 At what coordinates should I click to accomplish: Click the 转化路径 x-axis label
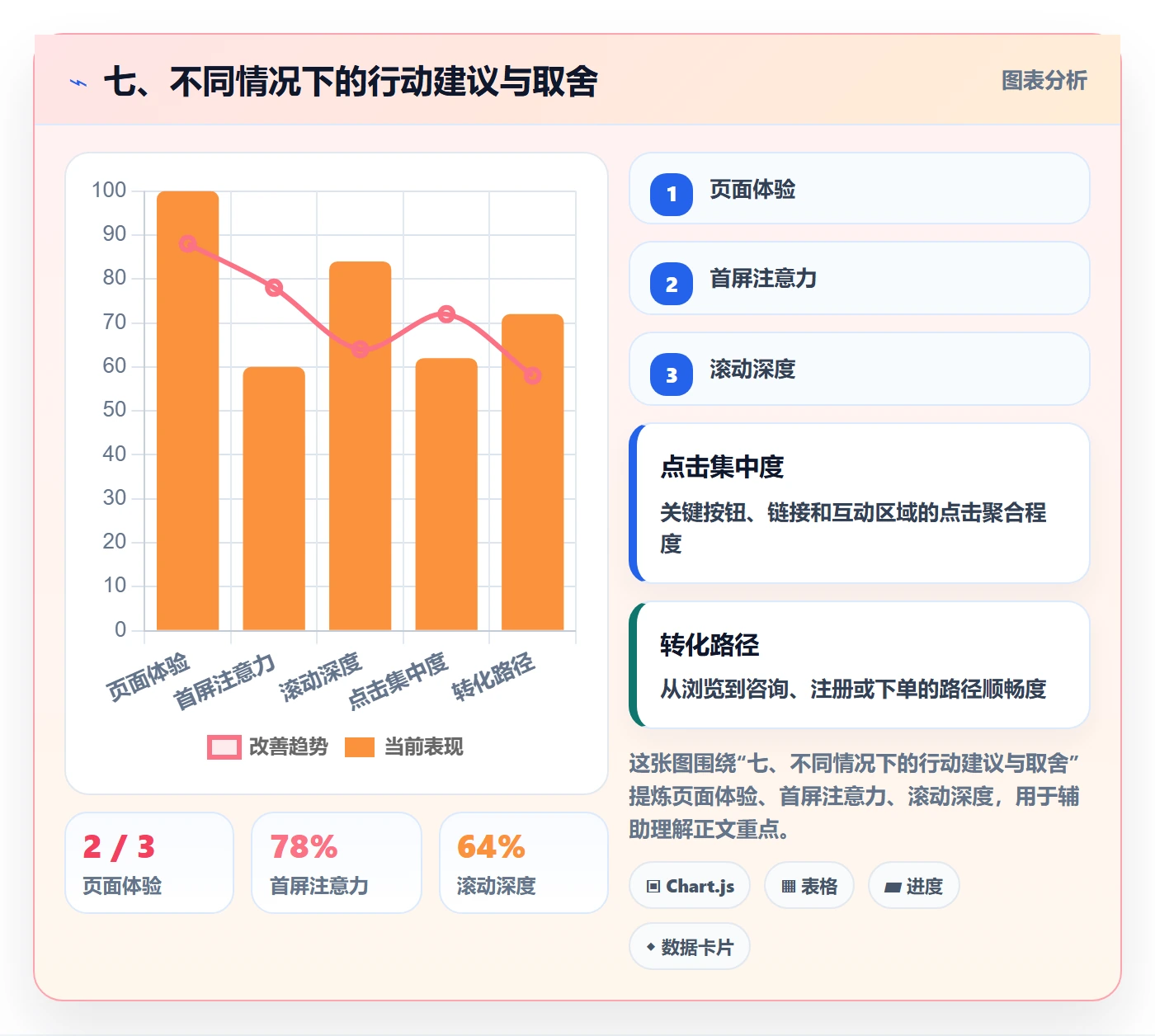coord(494,676)
